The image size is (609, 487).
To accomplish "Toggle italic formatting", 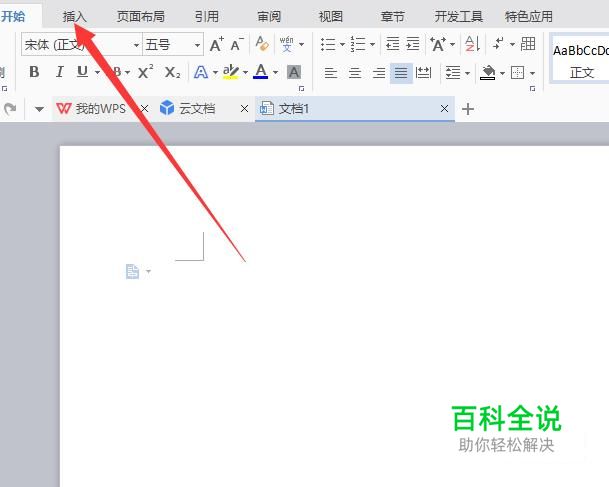I will point(59,72).
